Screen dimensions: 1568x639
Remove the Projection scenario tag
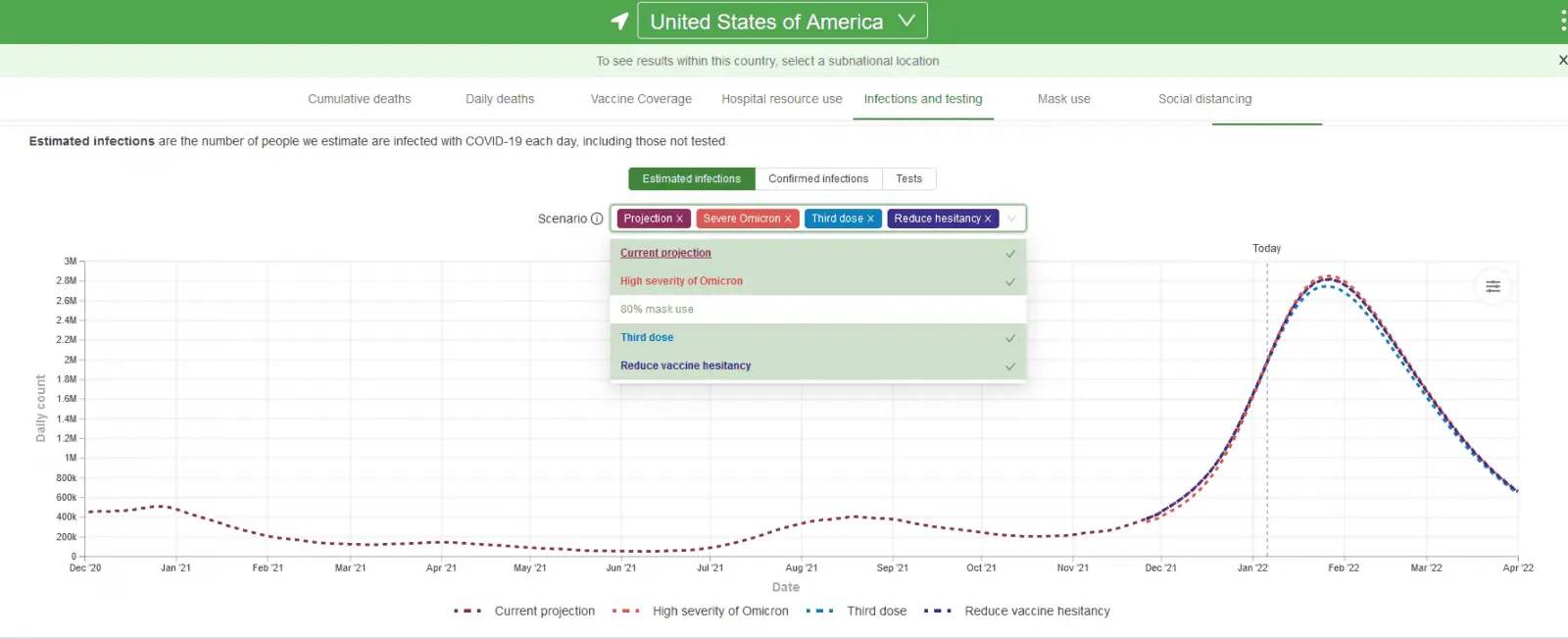[679, 219]
